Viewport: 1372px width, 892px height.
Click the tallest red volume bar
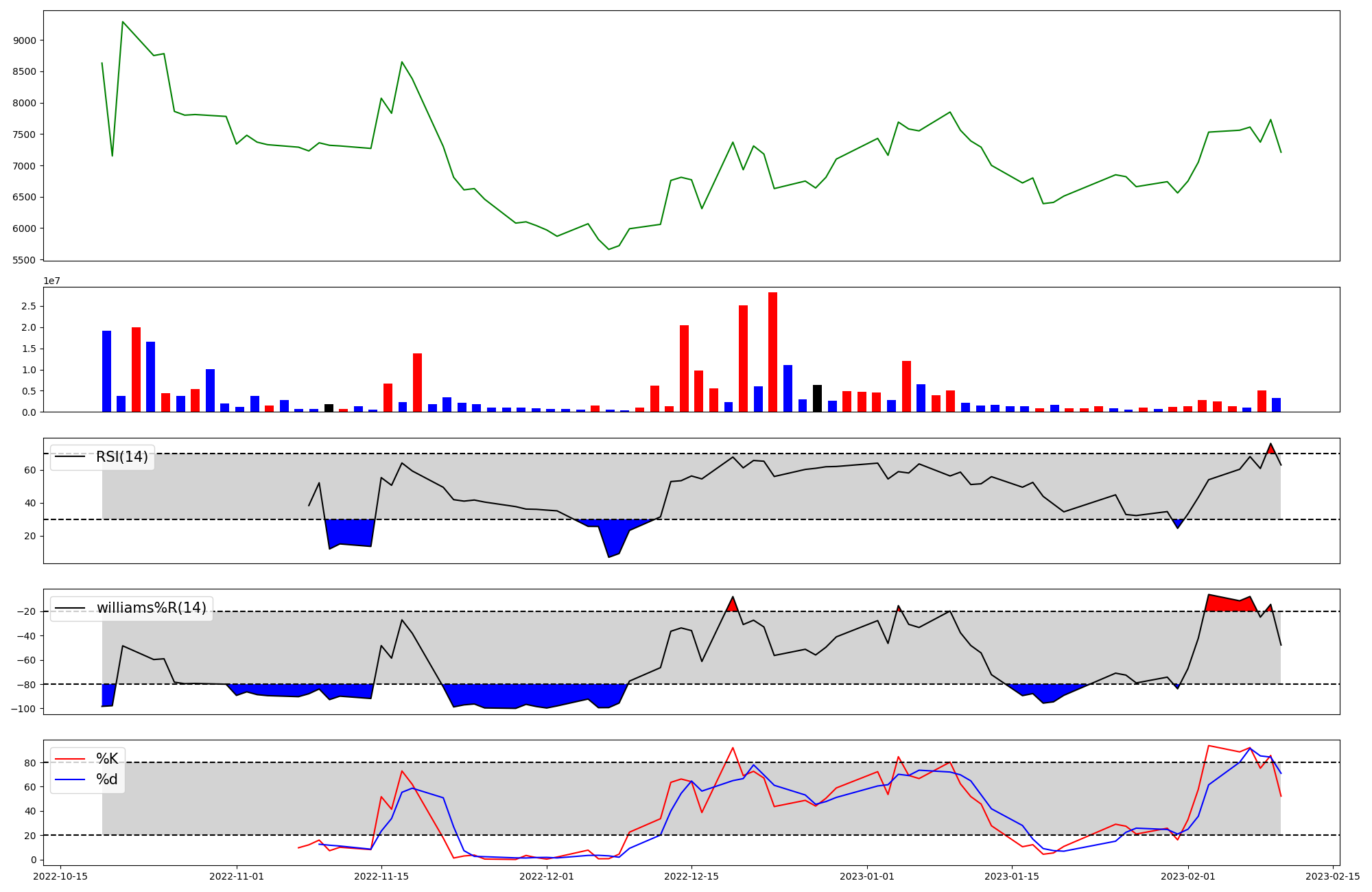pos(772,351)
